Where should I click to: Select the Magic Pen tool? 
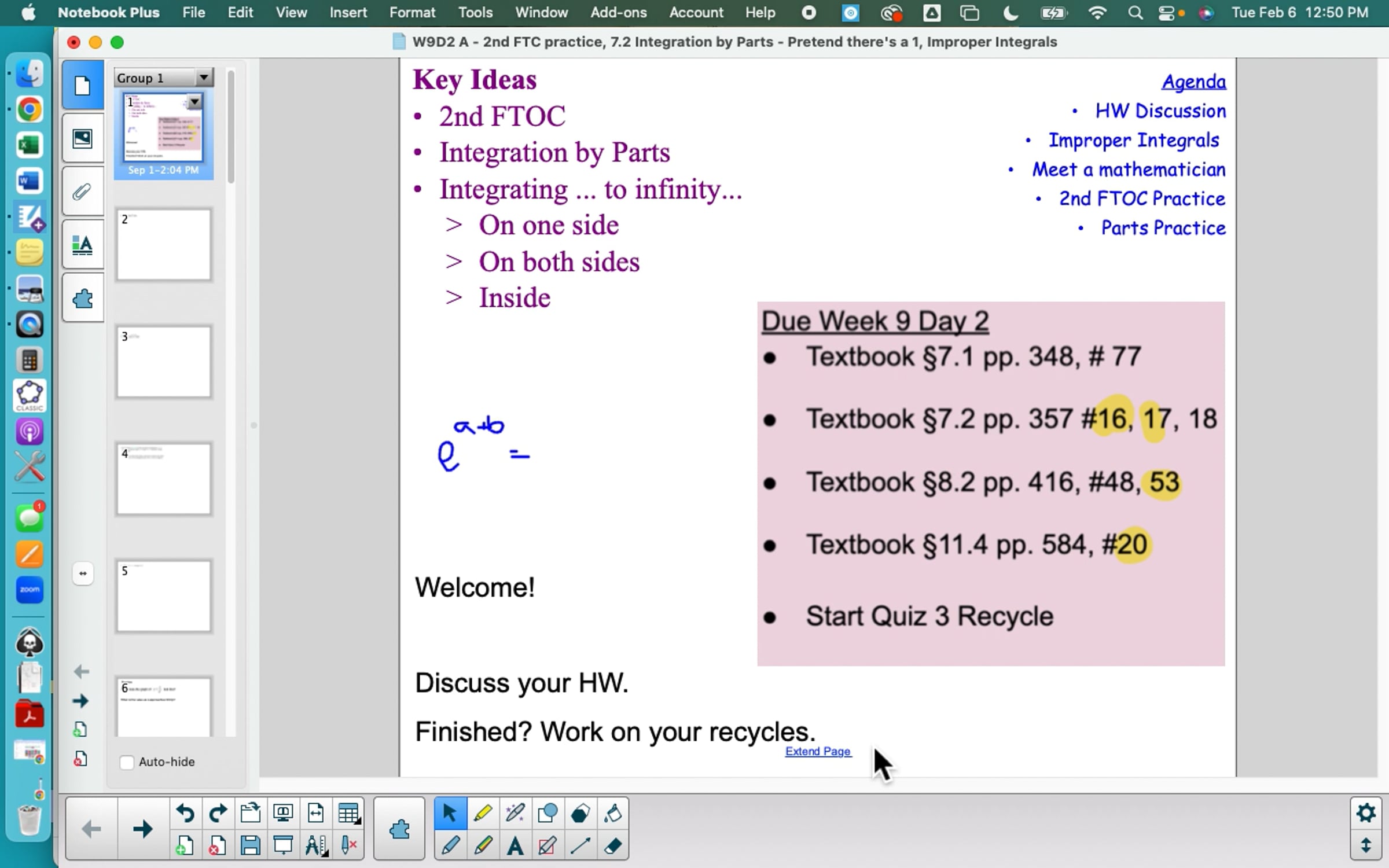tap(515, 813)
